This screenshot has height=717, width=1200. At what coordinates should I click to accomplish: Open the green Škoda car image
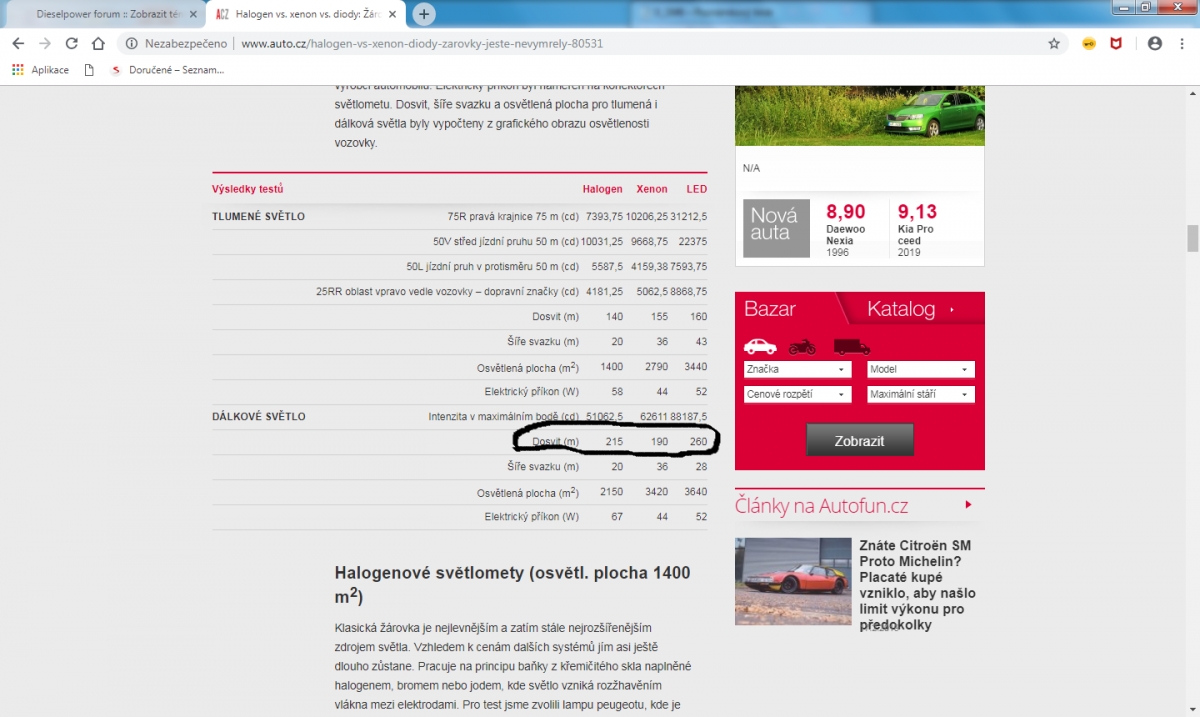[860, 116]
